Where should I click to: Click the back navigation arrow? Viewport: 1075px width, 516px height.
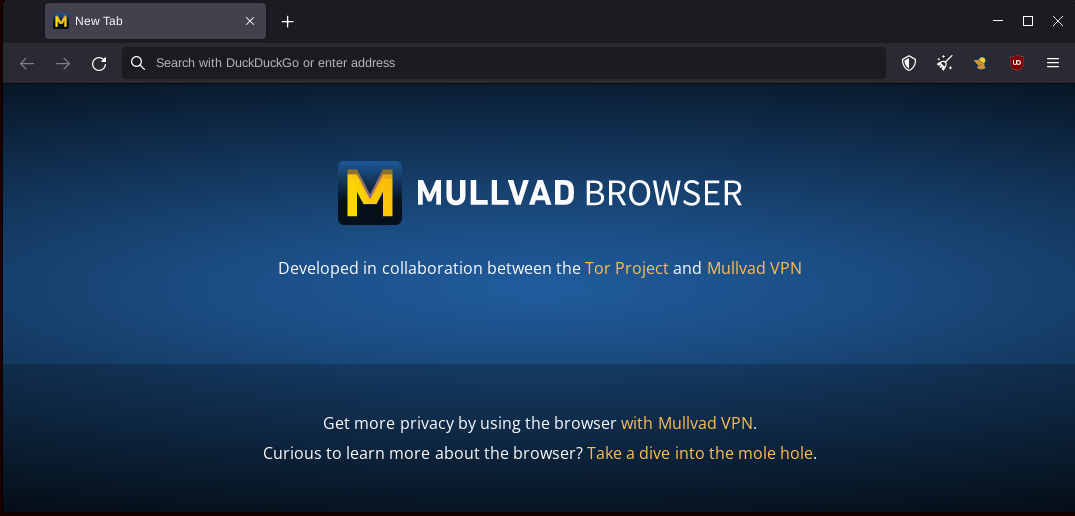pos(27,64)
